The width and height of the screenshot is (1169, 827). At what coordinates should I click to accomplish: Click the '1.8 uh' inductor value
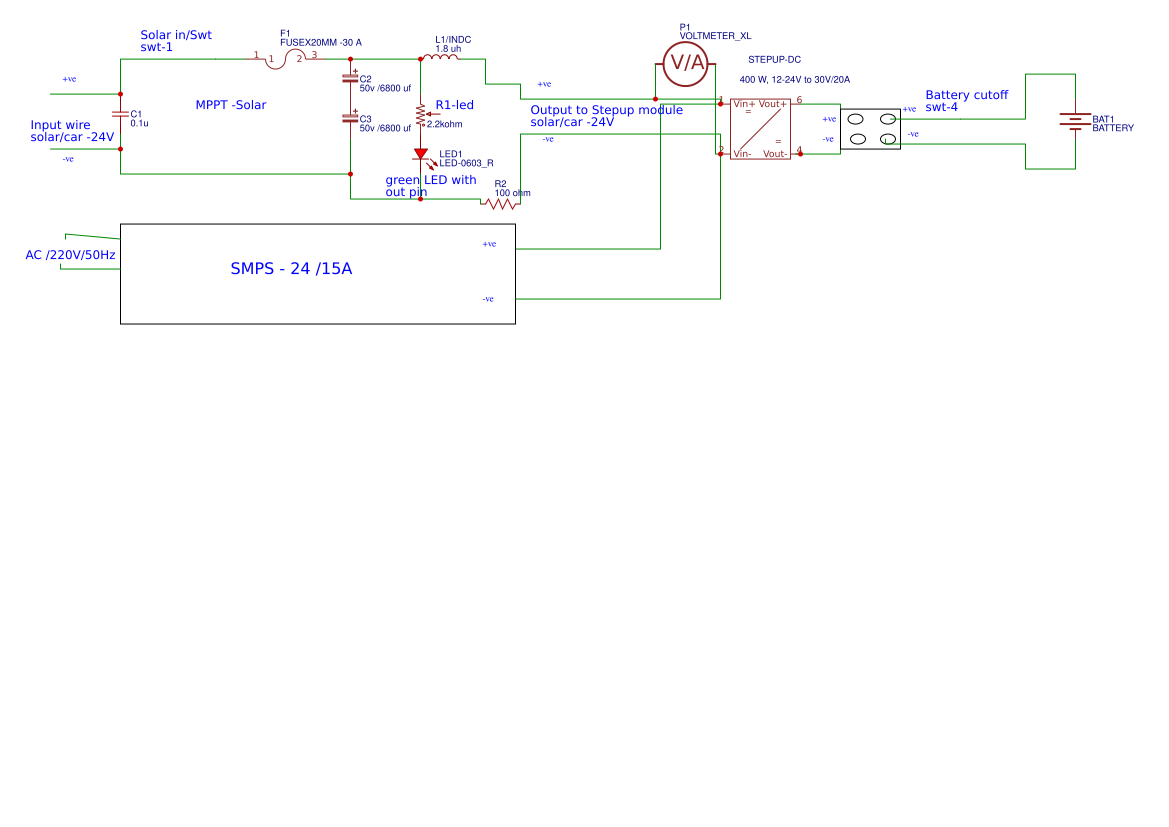point(448,49)
